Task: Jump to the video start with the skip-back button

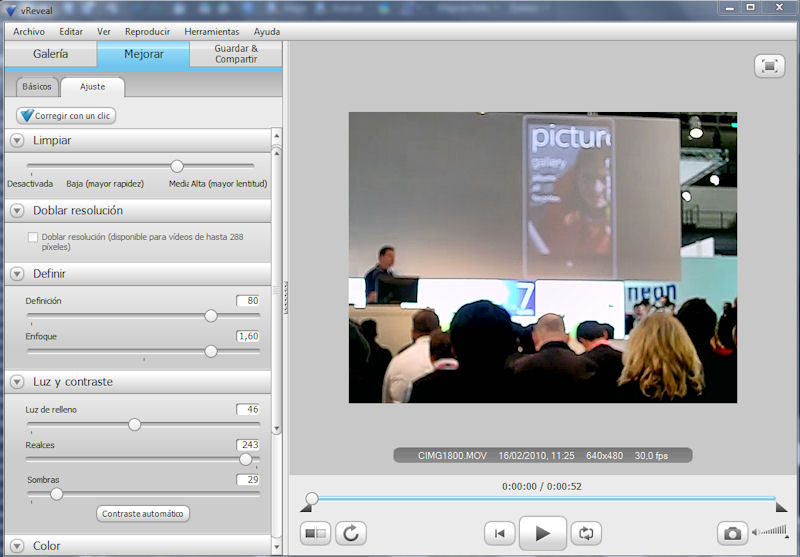Action: (499, 534)
